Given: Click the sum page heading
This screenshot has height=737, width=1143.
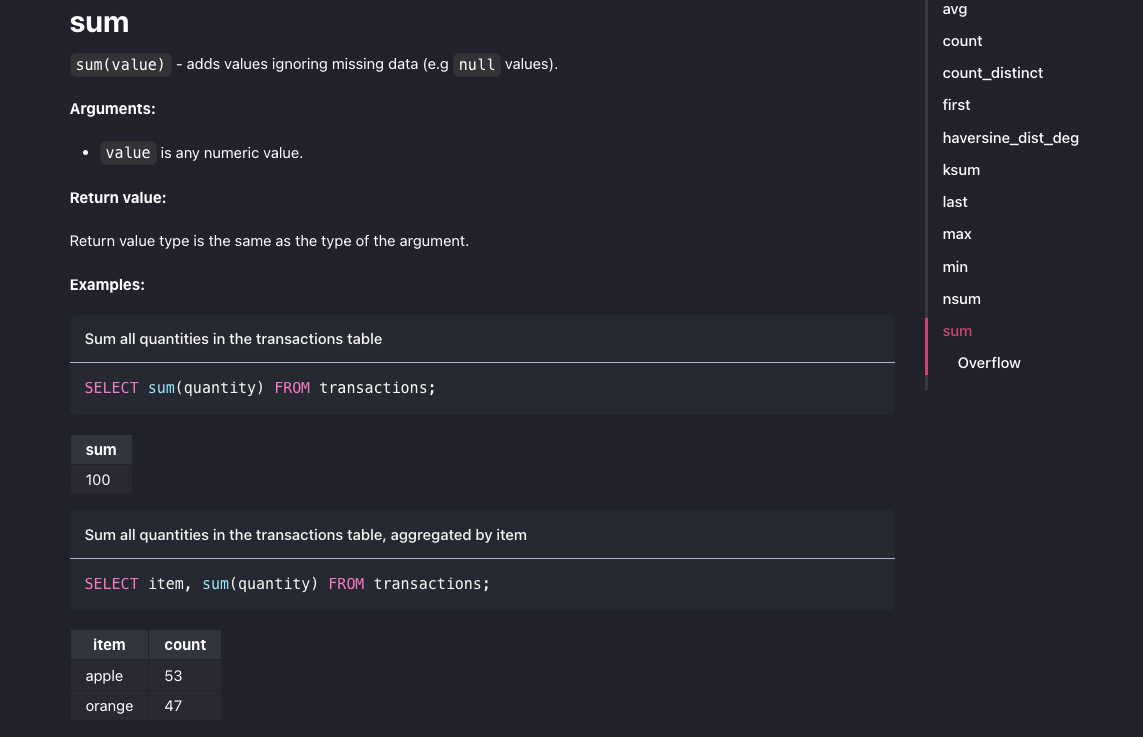Looking at the screenshot, I should (x=99, y=23).
